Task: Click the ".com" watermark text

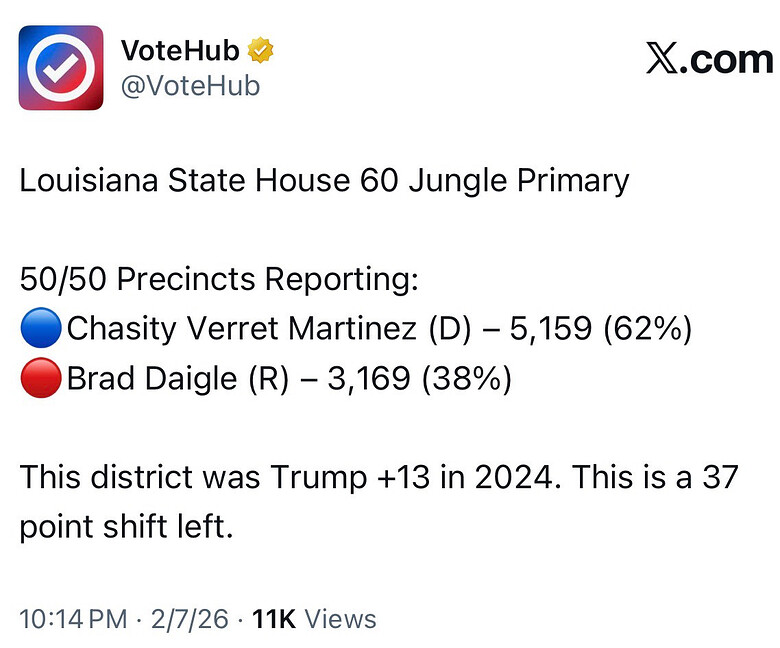Action: (x=728, y=60)
